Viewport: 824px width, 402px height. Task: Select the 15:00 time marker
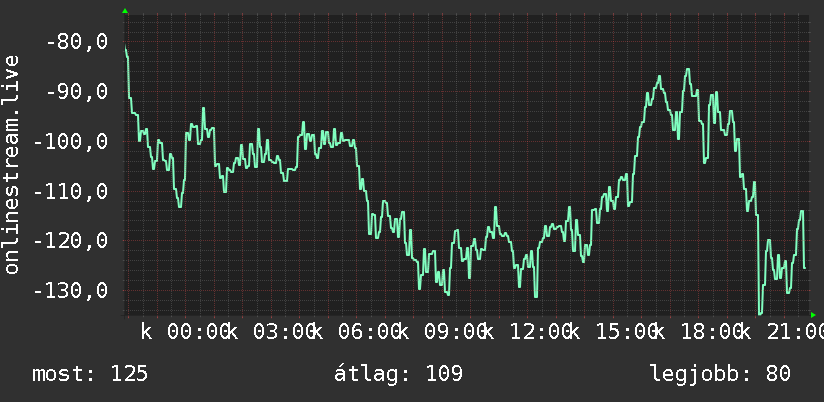coord(627,332)
